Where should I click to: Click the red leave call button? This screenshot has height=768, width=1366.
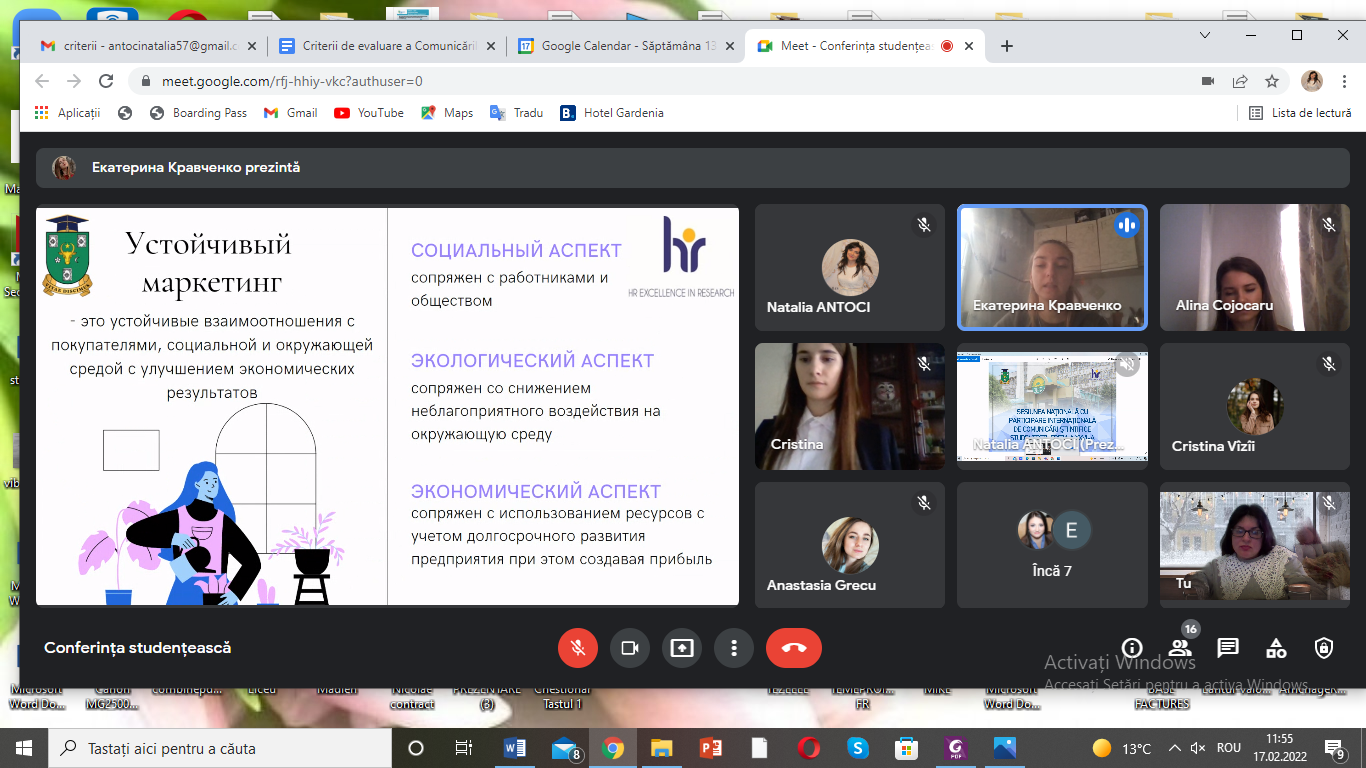pyautogui.click(x=794, y=648)
